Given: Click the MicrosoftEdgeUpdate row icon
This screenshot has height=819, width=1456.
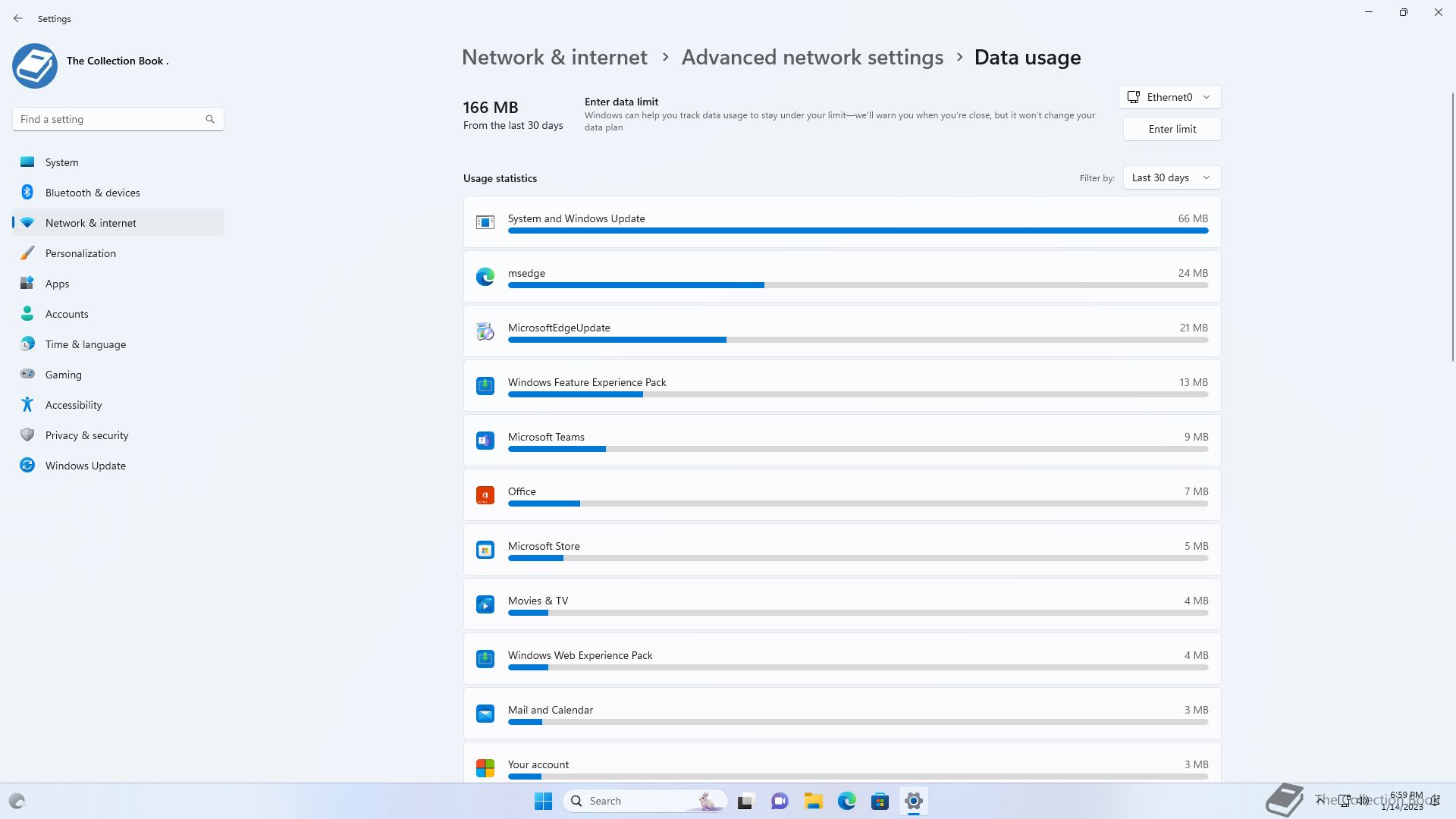Looking at the screenshot, I should click(x=485, y=331).
